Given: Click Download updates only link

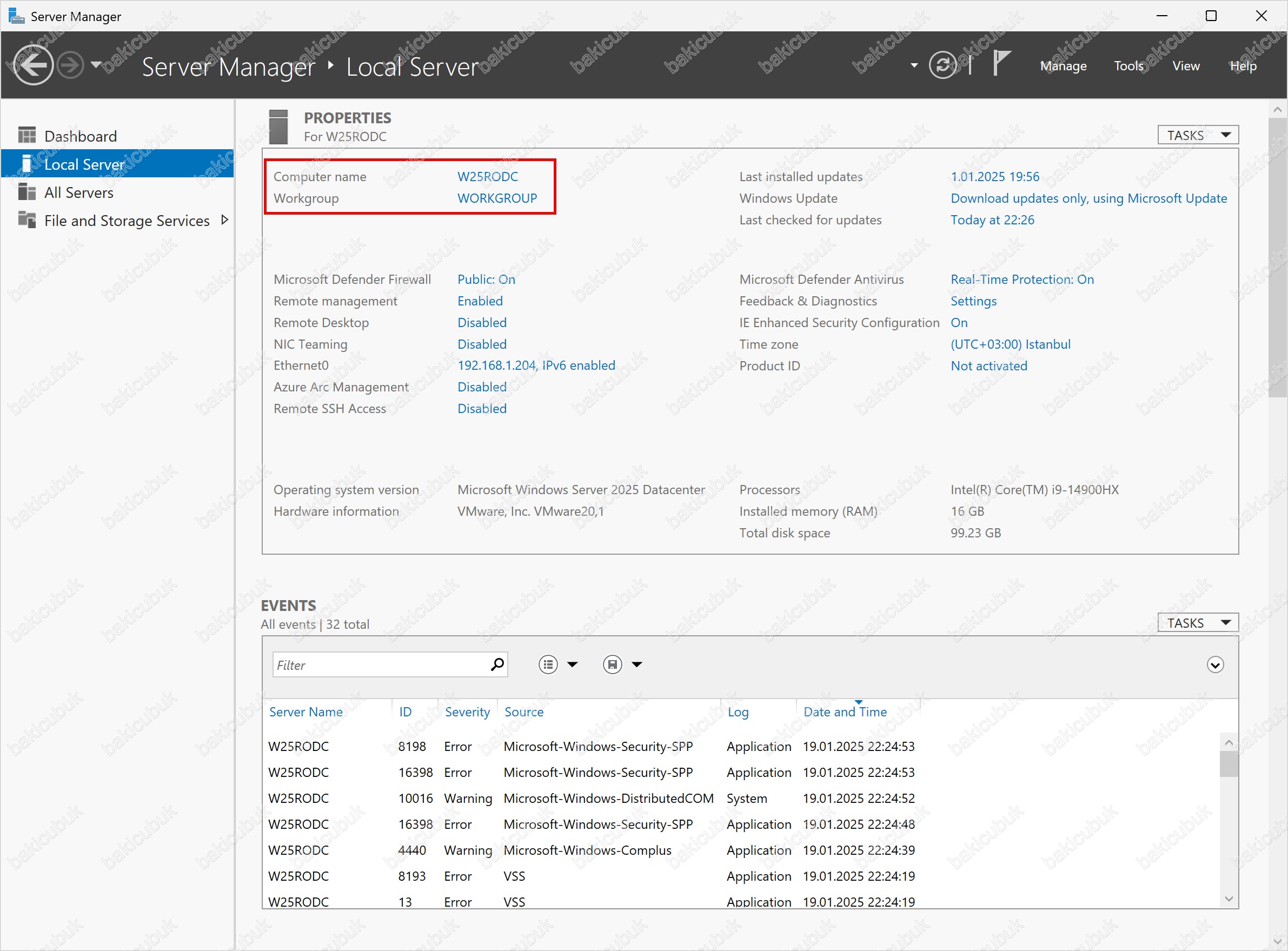Looking at the screenshot, I should click(x=1089, y=198).
